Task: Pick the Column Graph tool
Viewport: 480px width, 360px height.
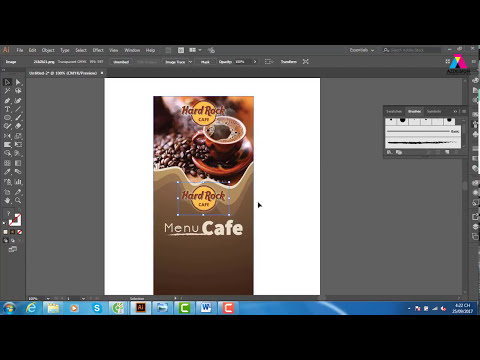Action: pyautogui.click(x=18, y=182)
